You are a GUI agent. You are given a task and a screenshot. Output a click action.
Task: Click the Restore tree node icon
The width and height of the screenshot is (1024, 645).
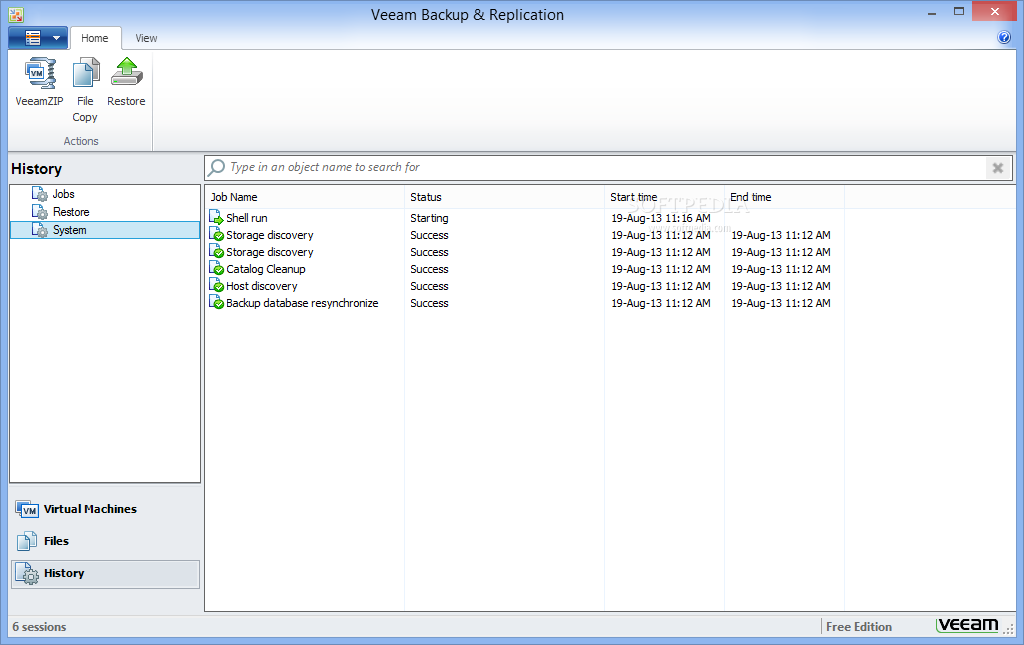coord(40,212)
